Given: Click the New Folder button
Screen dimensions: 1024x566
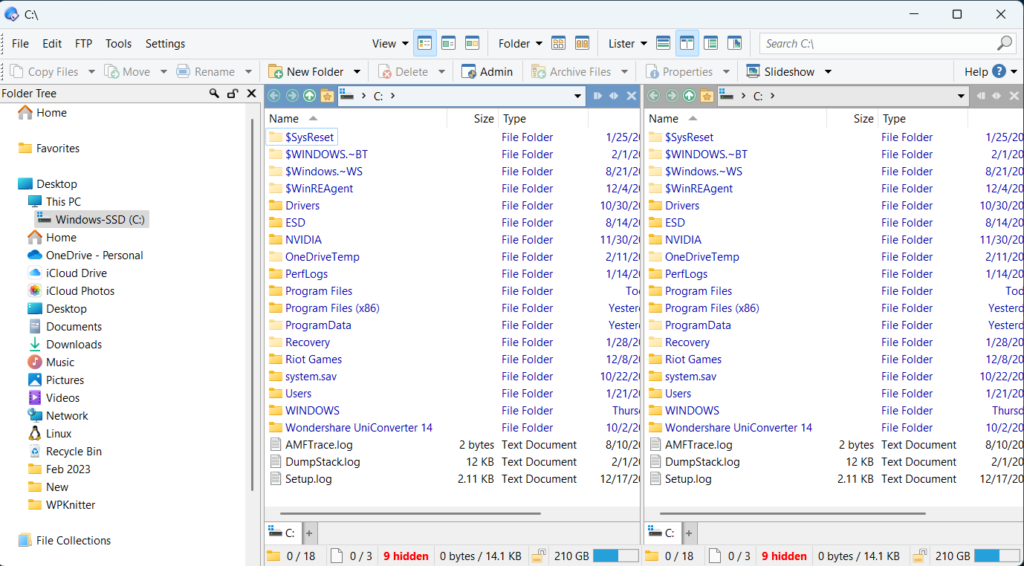Looking at the screenshot, I should click(306, 72).
